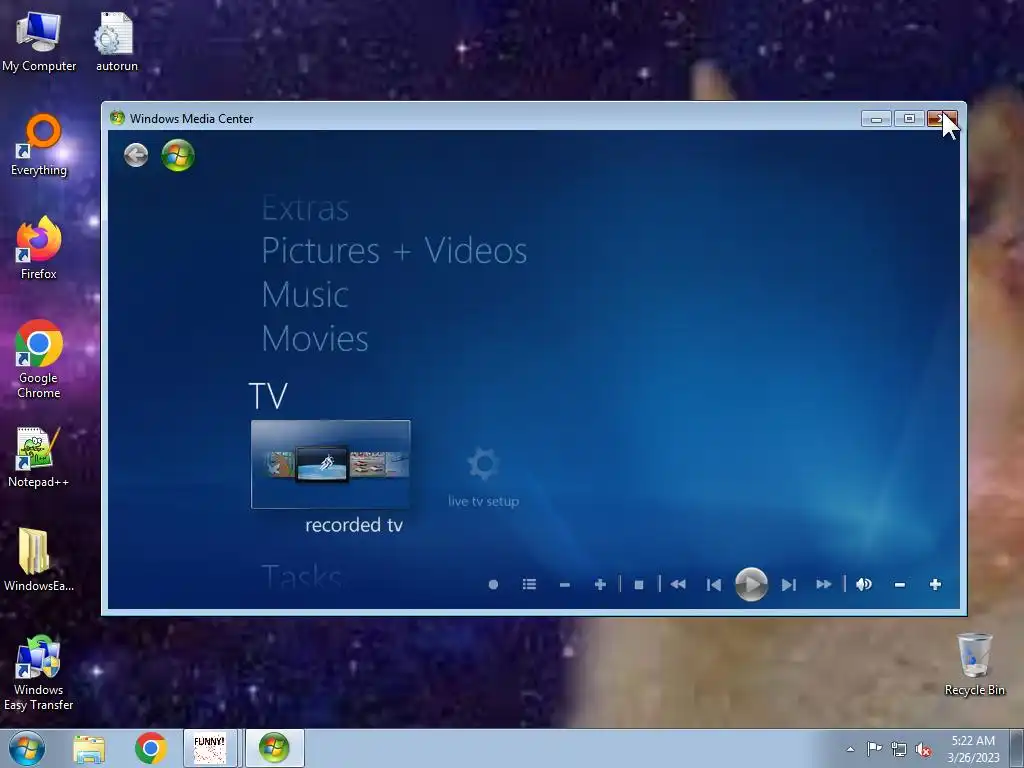Show hidden tray icons arrow
The width and height of the screenshot is (1024, 768).
pyautogui.click(x=850, y=749)
